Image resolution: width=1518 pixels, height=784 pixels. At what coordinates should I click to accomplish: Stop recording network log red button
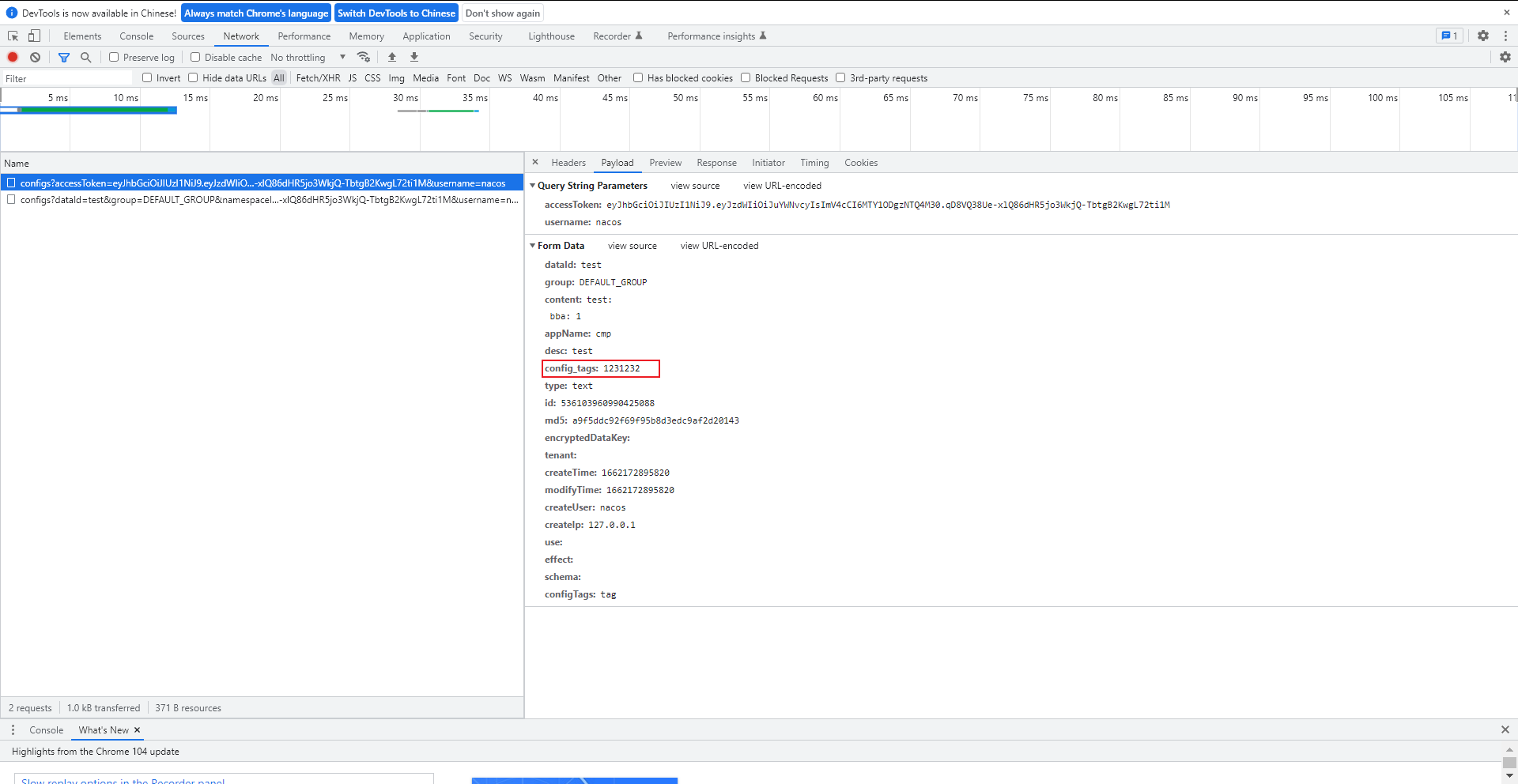coord(13,57)
